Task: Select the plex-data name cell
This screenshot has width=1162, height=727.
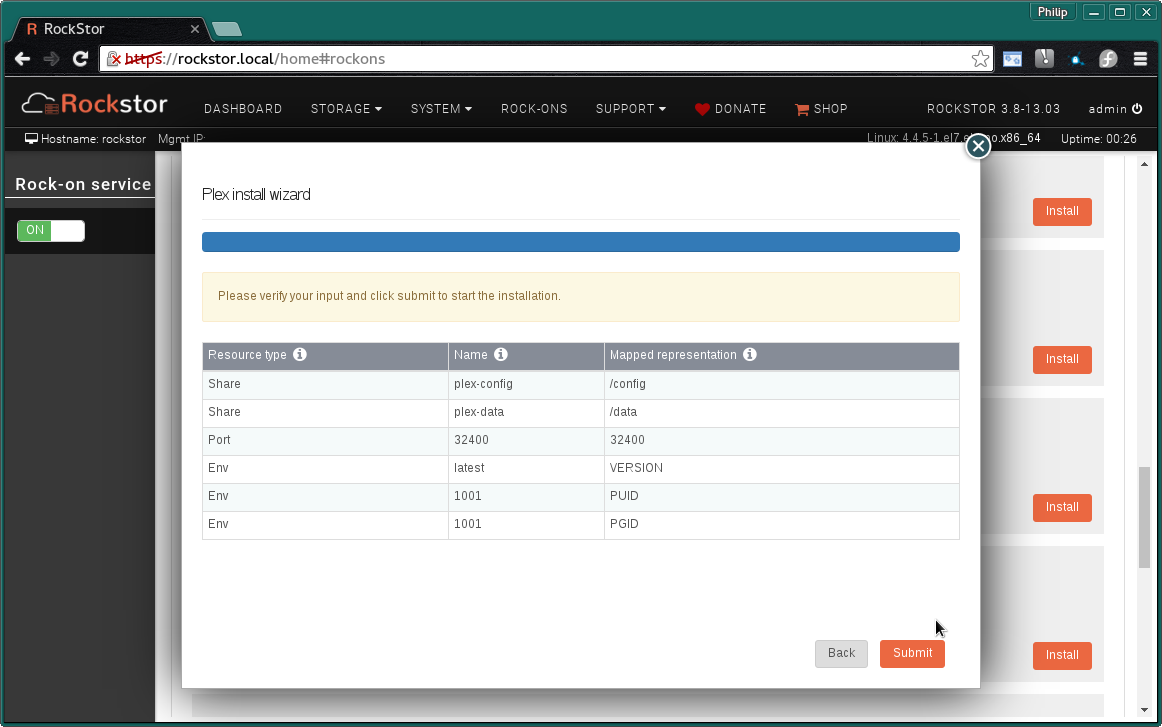Action: (x=526, y=413)
